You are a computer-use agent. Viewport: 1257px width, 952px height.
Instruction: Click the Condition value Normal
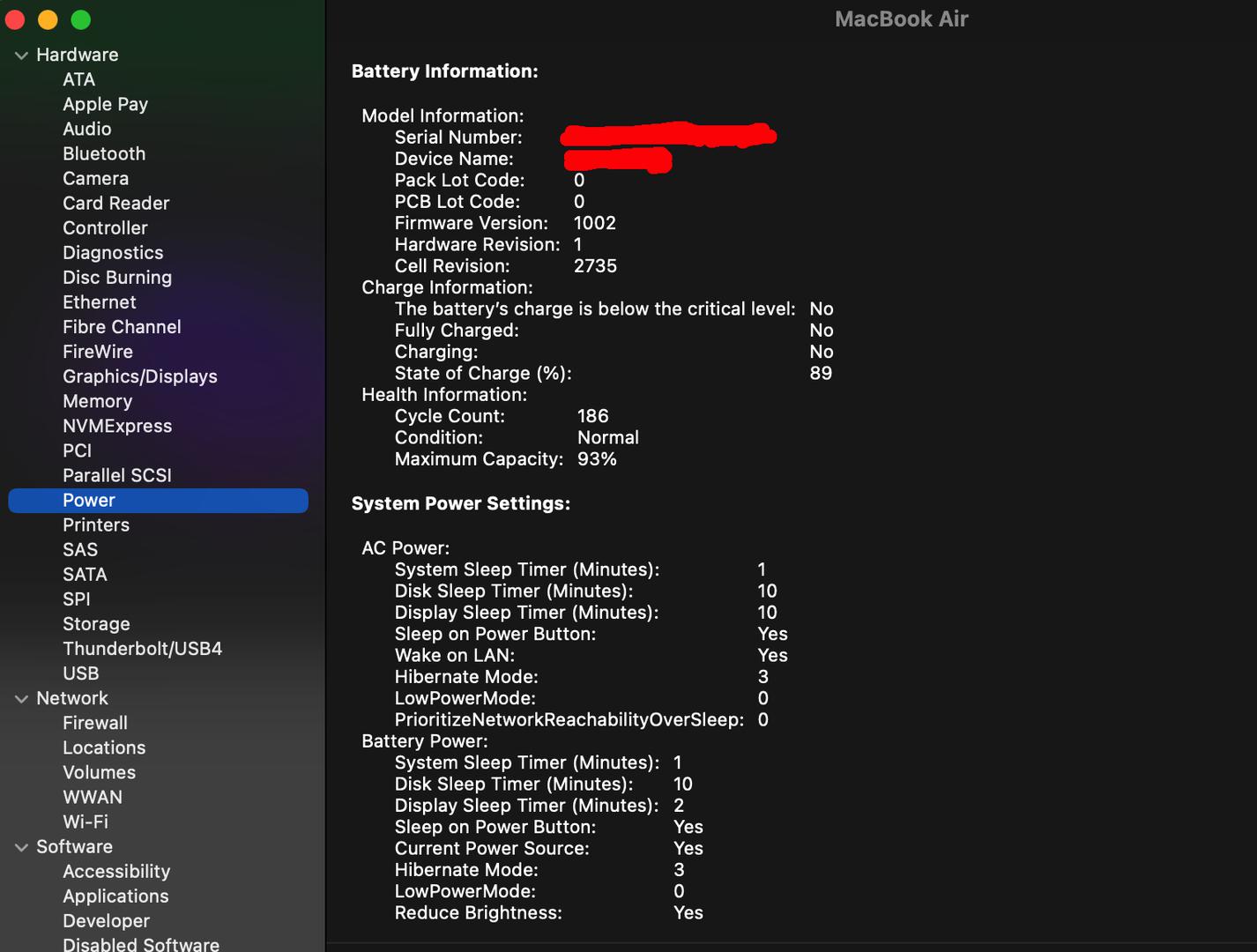(608, 437)
